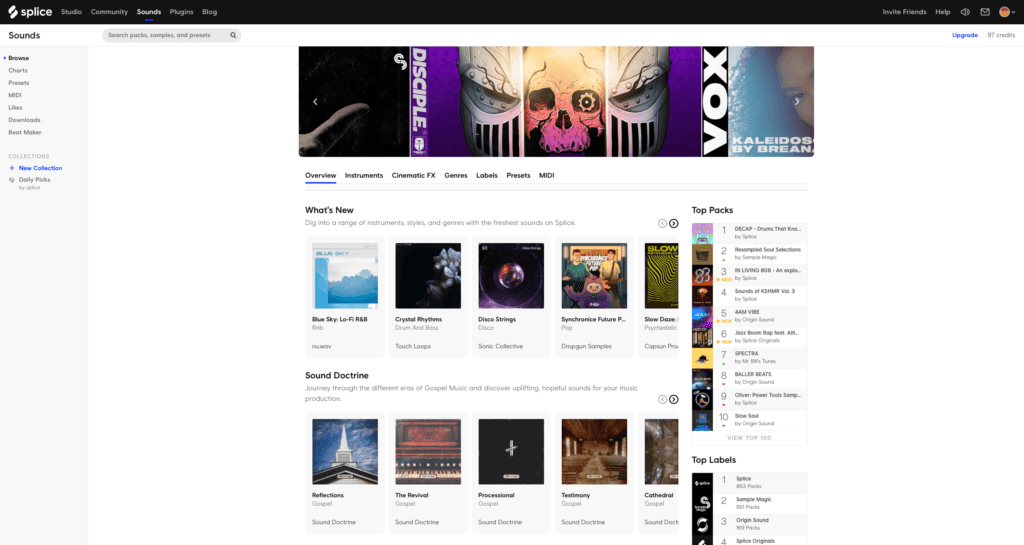Viewport: 1024px width, 545px height.
Task: Click the Touch Loops label under Crystal Rhythms
Action: [413, 347]
